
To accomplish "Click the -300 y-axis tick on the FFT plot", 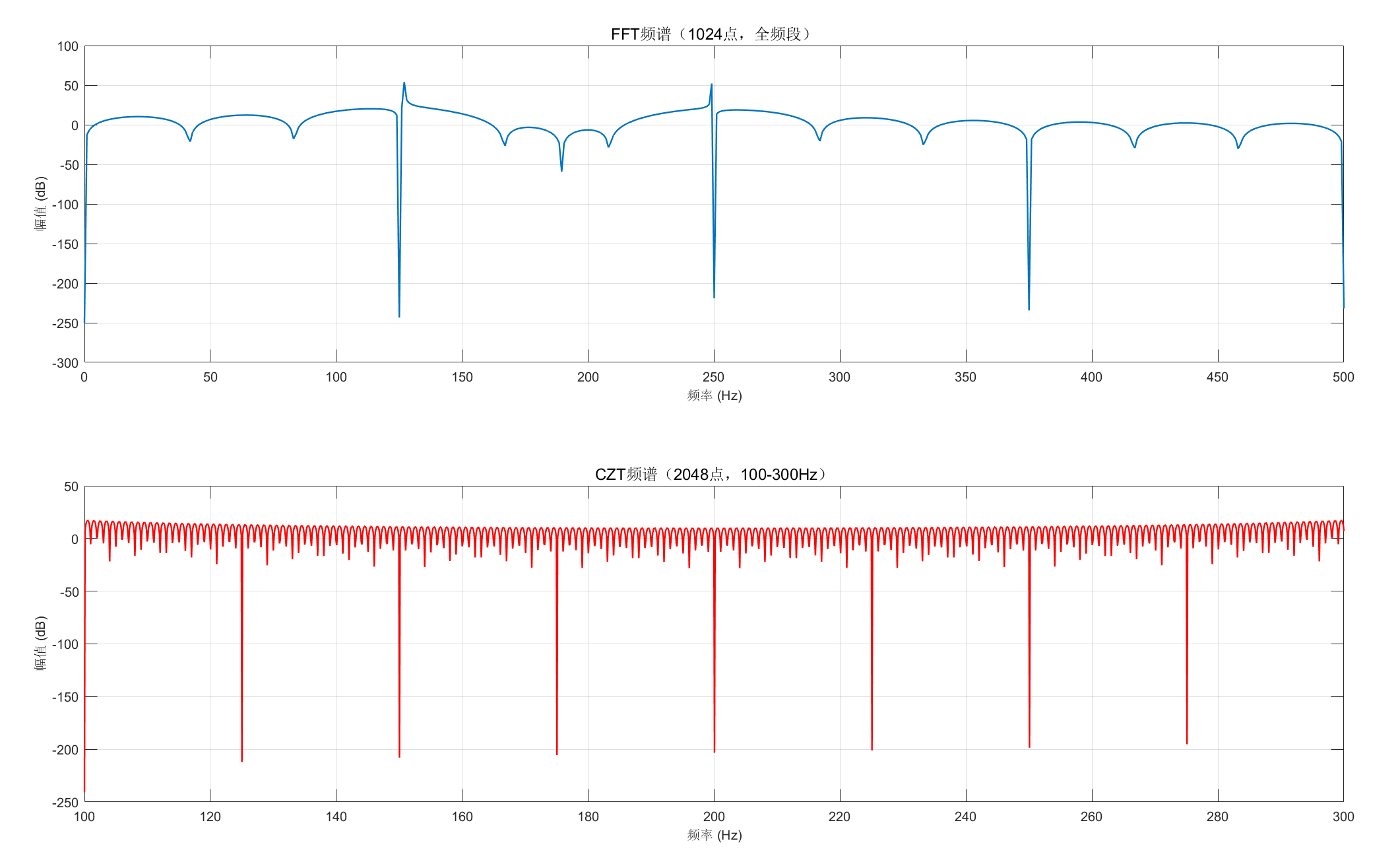I will (65, 363).
